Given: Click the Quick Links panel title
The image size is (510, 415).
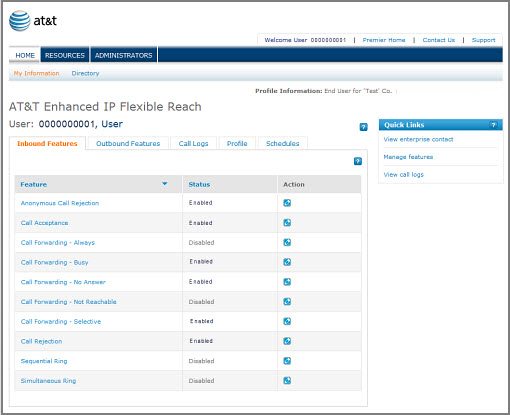Looking at the screenshot, I should (x=404, y=125).
